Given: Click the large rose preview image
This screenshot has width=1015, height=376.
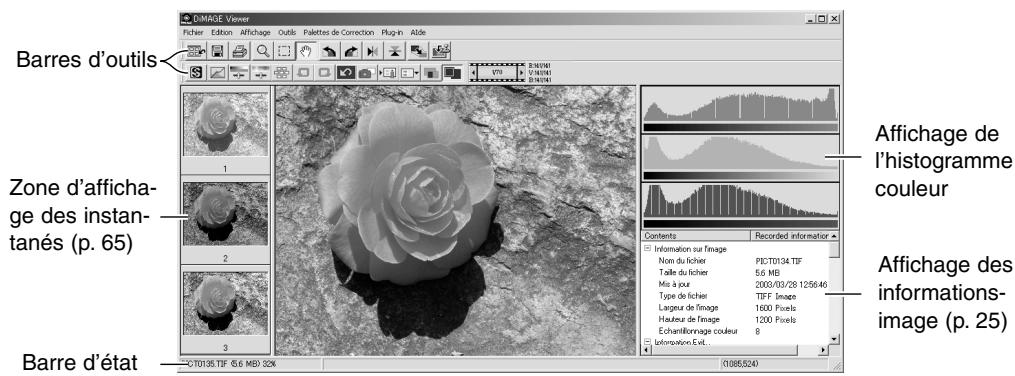Looking at the screenshot, I should tap(456, 220).
